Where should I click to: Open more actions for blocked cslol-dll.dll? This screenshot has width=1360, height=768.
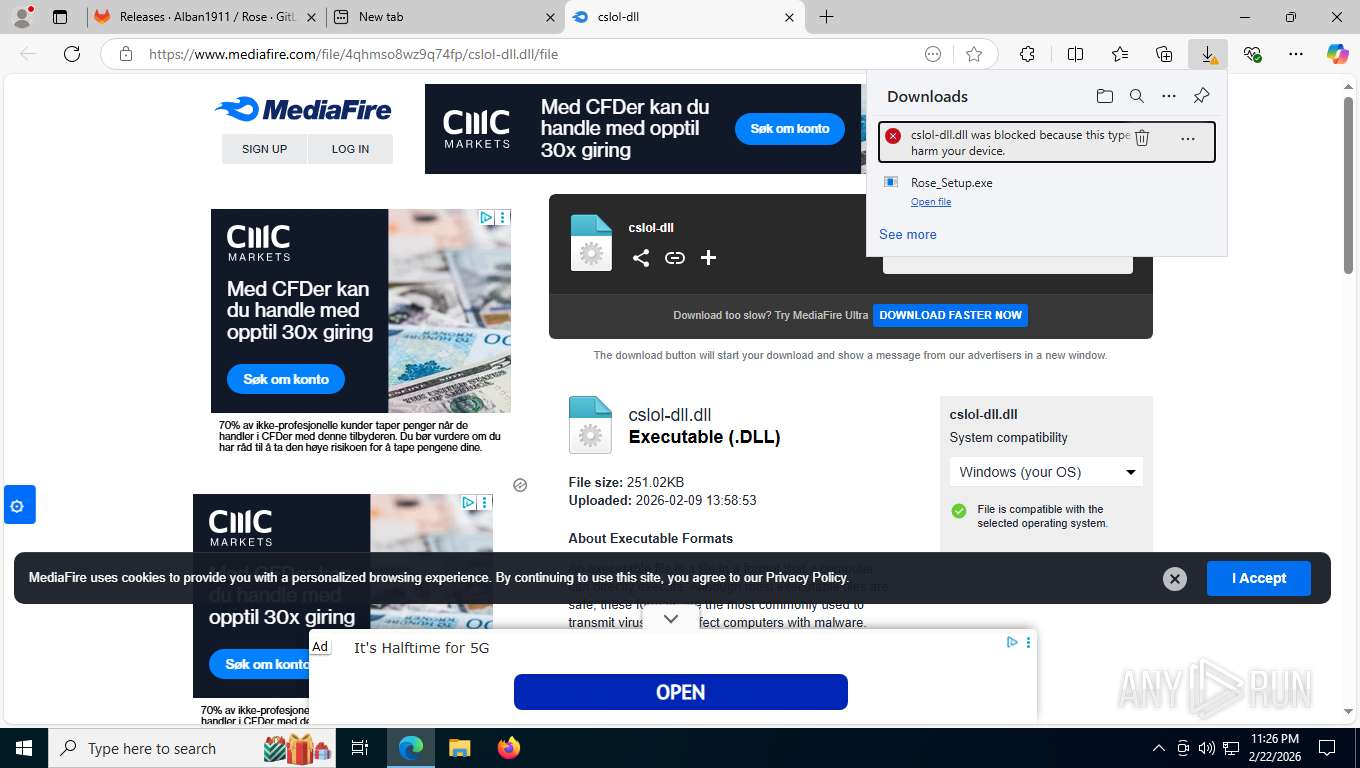tap(1188, 138)
